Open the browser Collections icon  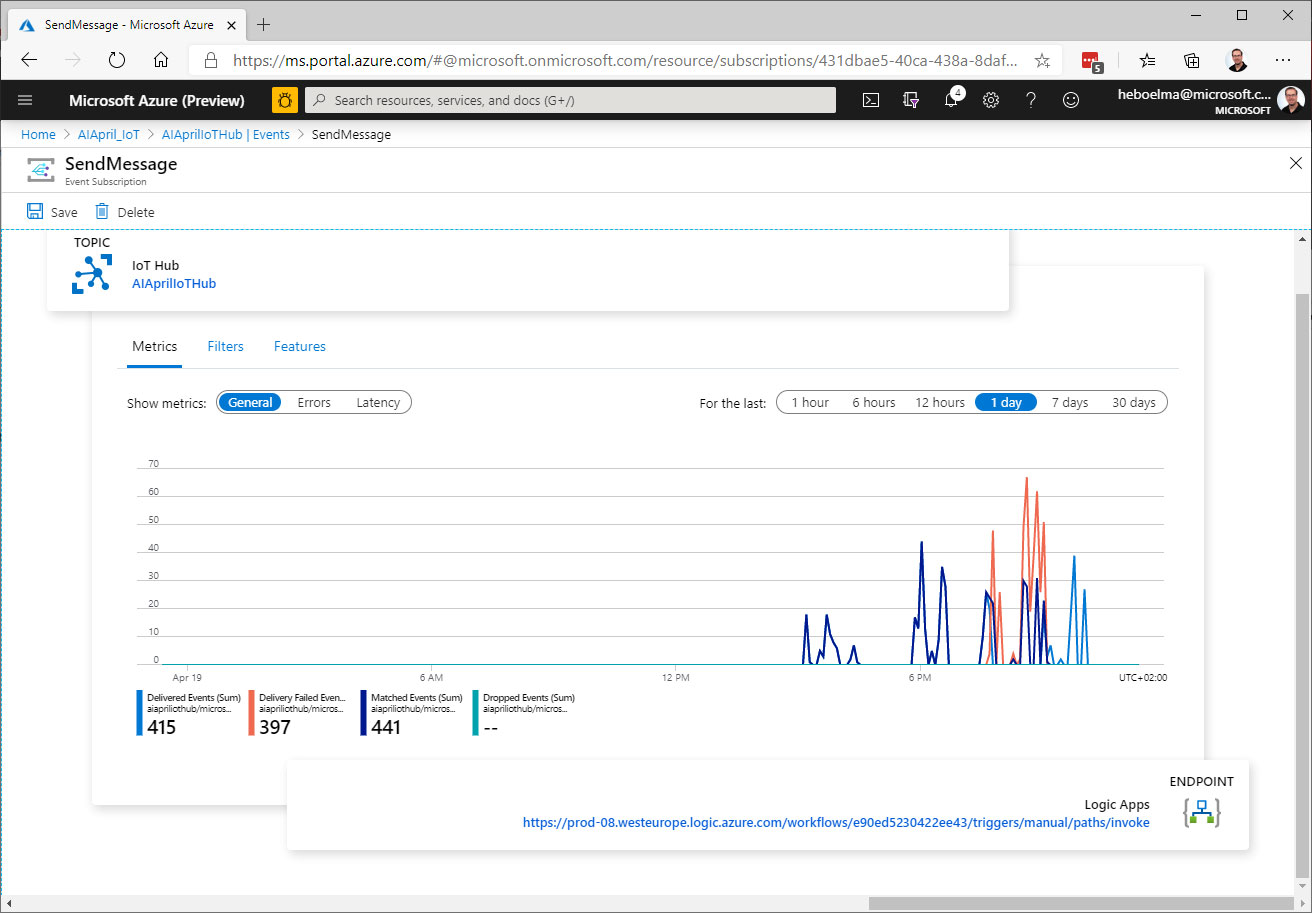(1192, 60)
